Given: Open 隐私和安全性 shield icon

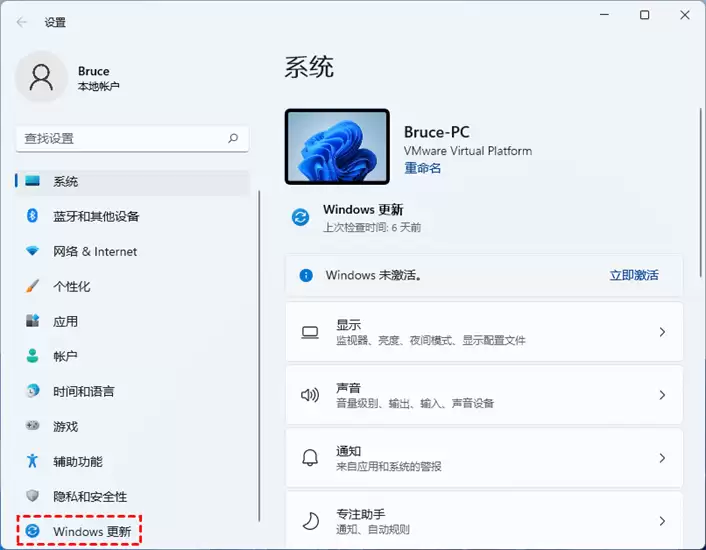Looking at the screenshot, I should pos(32,496).
